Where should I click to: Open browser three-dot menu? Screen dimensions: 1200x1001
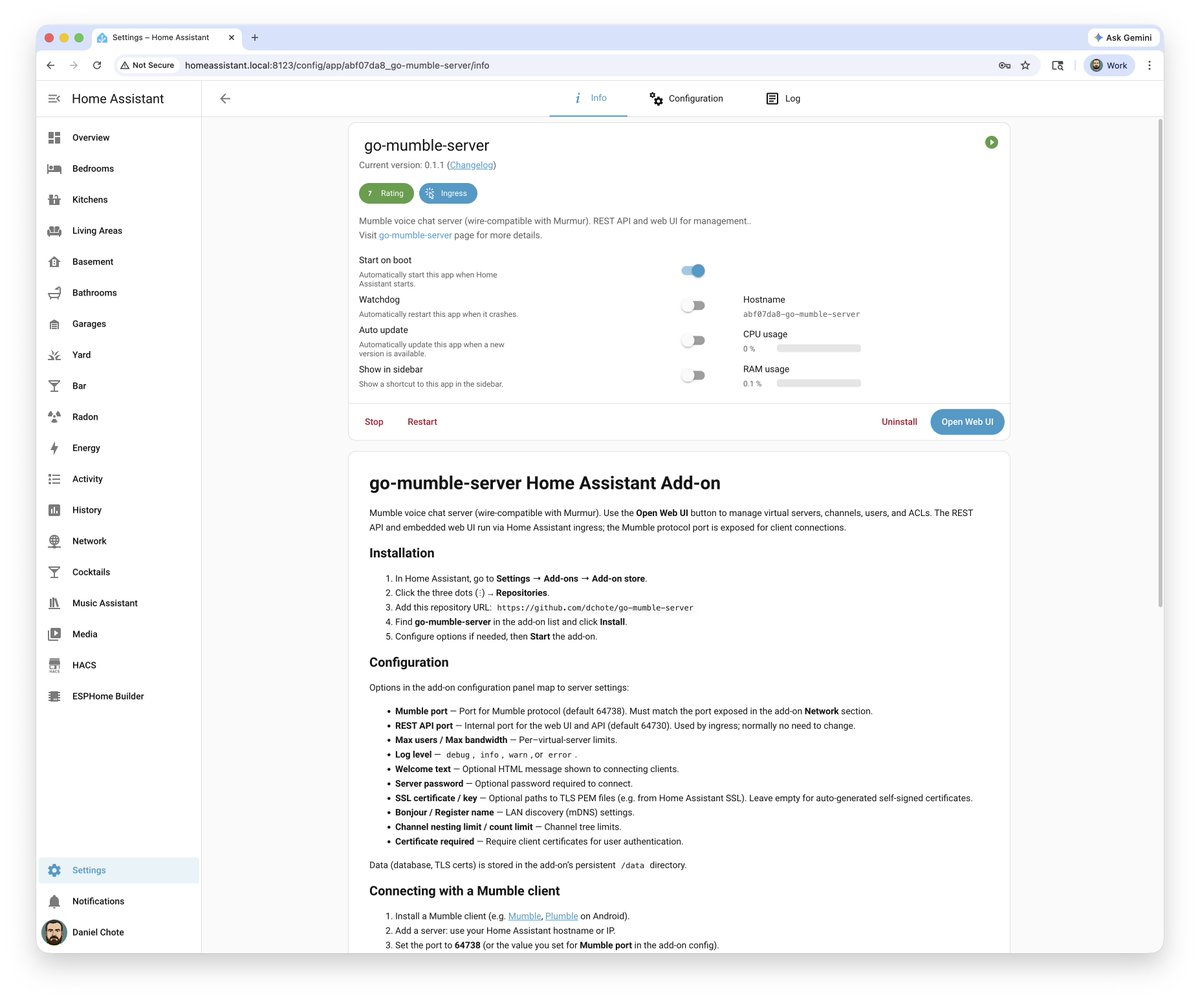(1149, 65)
